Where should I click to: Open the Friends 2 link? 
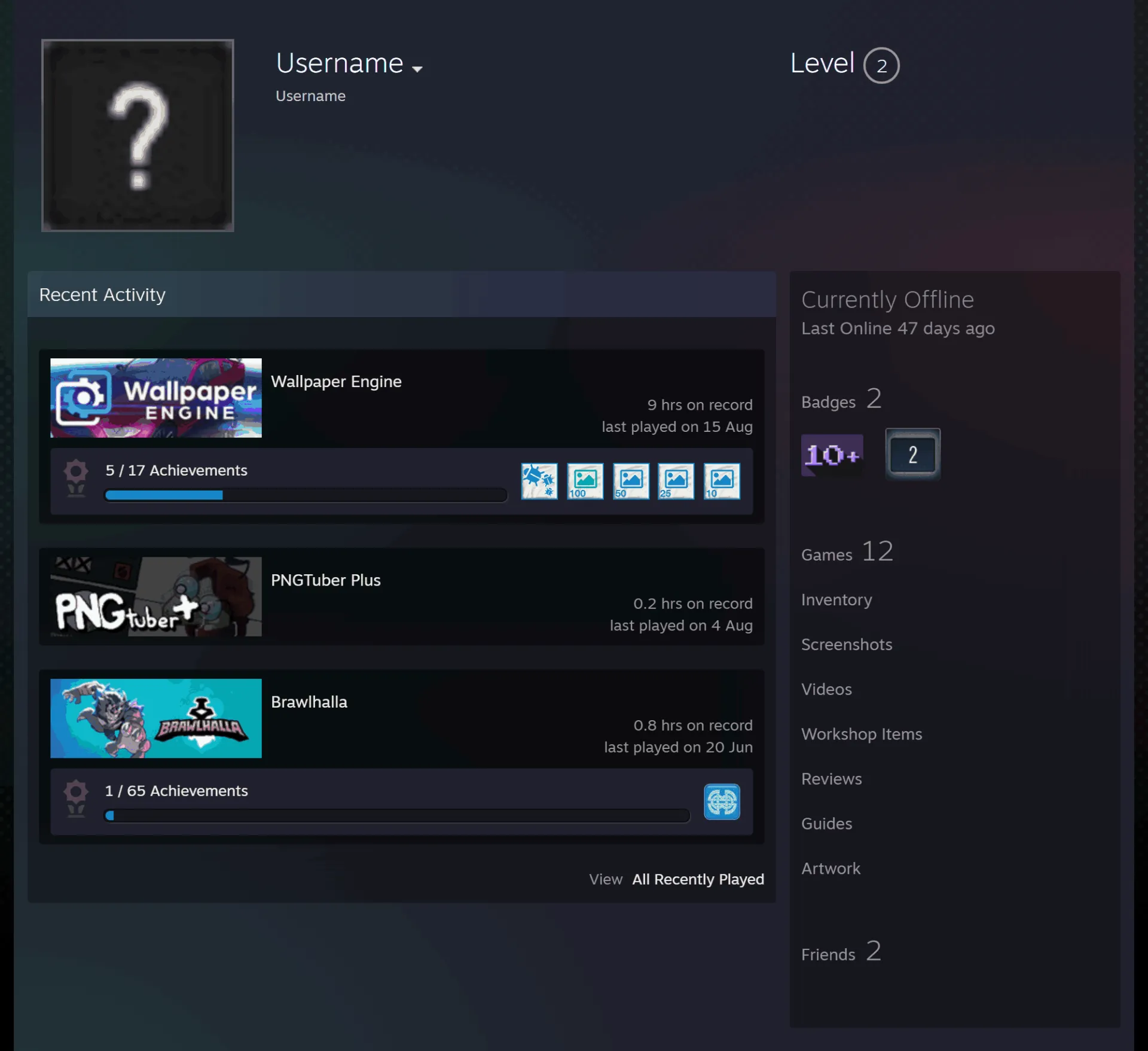click(x=841, y=951)
